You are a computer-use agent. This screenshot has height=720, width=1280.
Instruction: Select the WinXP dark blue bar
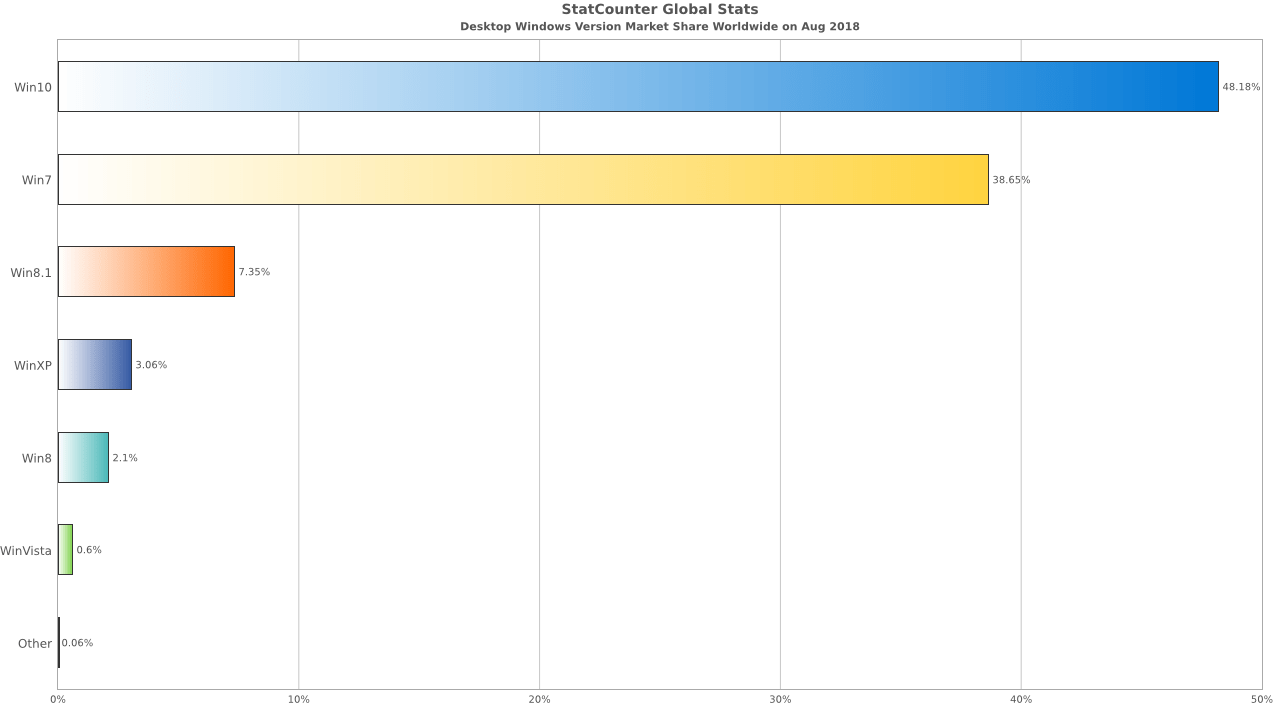(x=95, y=365)
